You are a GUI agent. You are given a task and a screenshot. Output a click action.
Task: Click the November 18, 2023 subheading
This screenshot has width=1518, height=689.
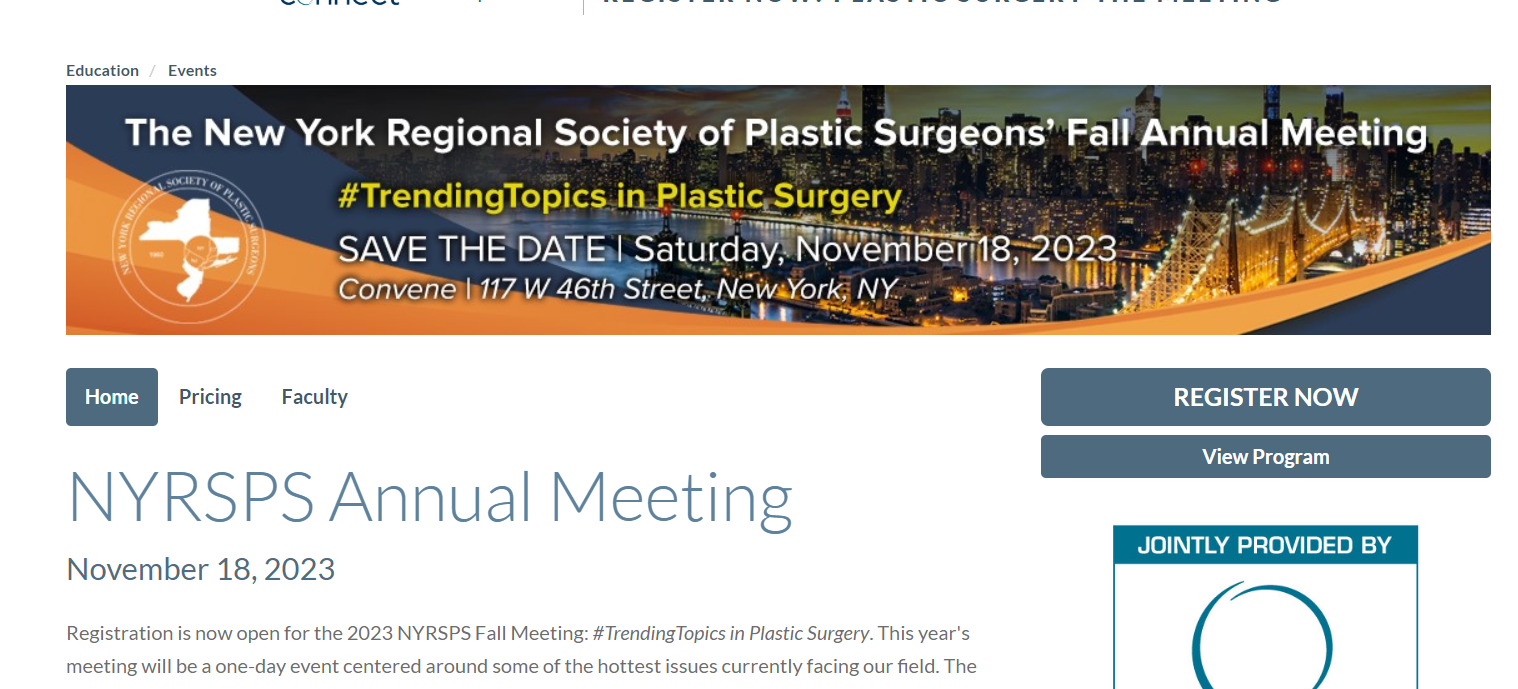pos(200,569)
